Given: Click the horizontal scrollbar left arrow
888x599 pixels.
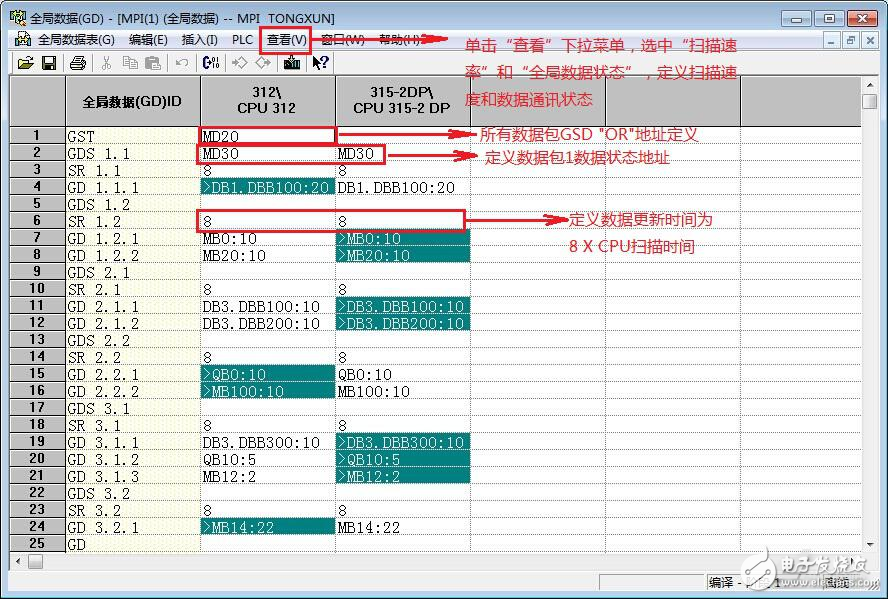Looking at the screenshot, I should [x=17, y=561].
